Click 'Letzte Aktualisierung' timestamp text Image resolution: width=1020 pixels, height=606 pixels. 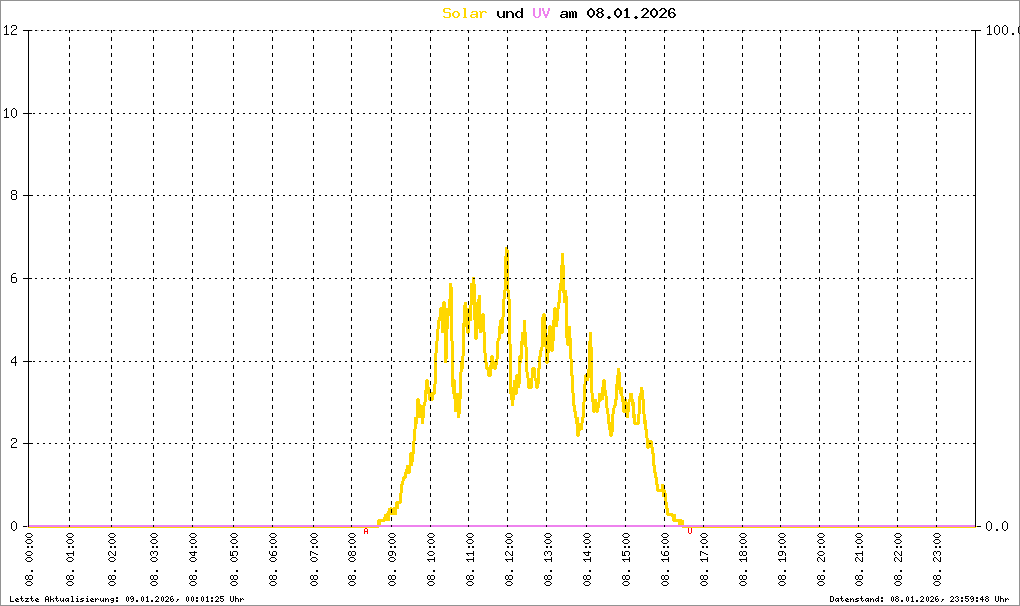(x=127, y=599)
